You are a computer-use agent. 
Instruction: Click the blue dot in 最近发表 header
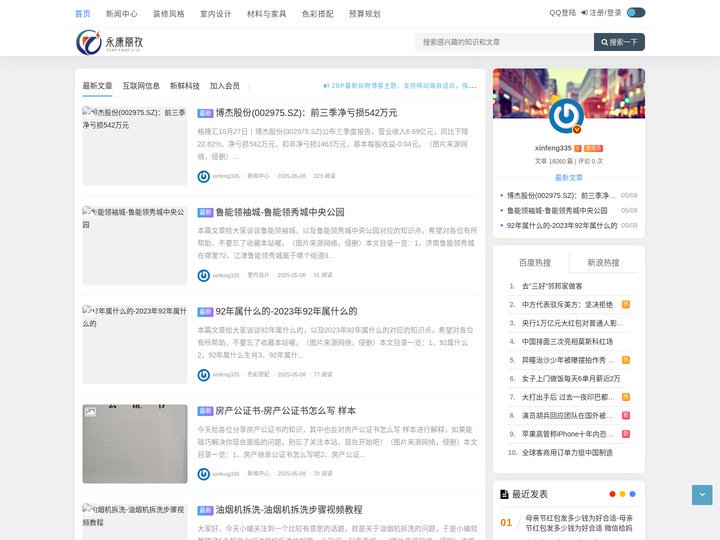(x=632, y=494)
